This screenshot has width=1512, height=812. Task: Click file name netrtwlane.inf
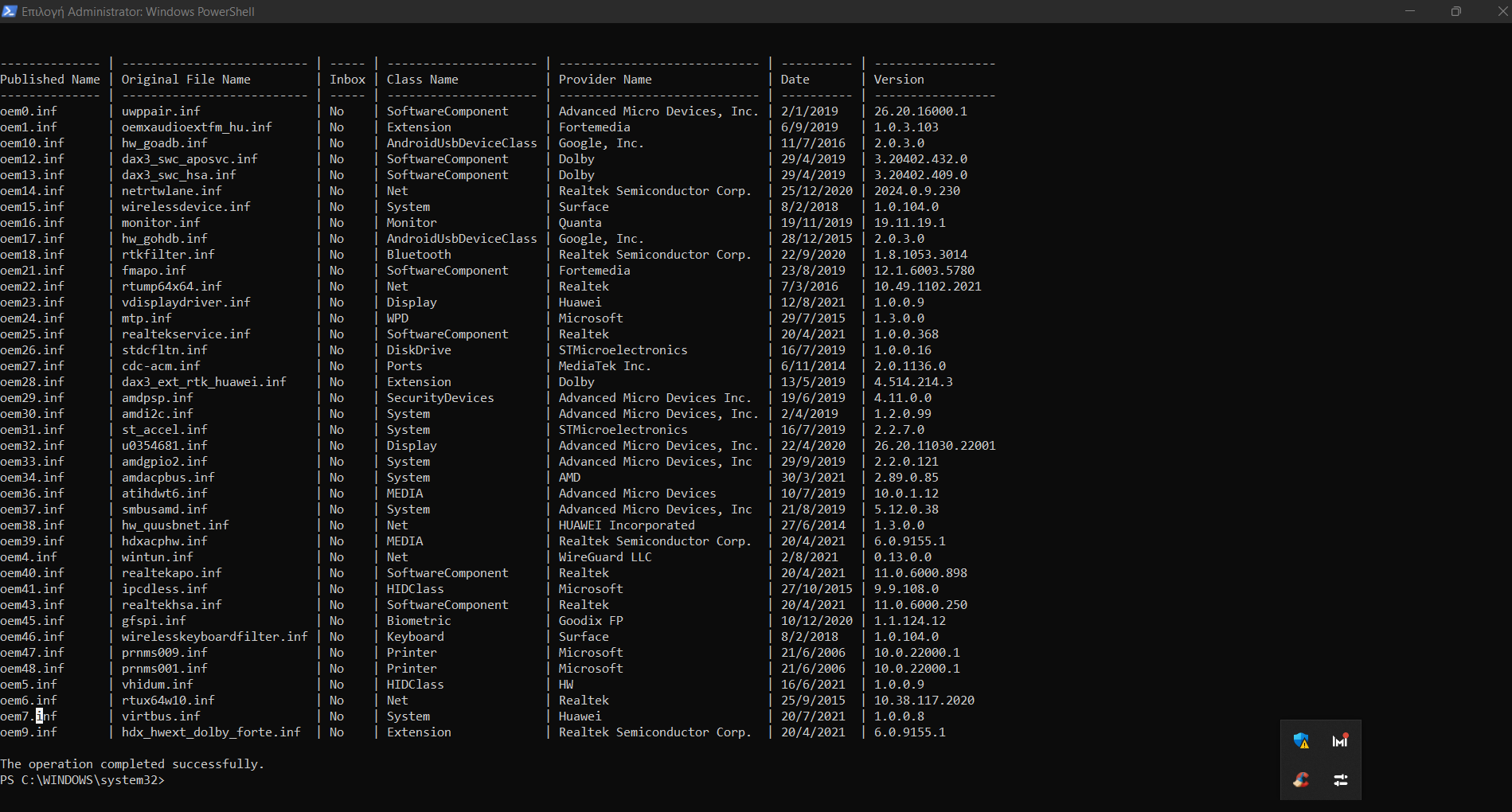point(171,191)
